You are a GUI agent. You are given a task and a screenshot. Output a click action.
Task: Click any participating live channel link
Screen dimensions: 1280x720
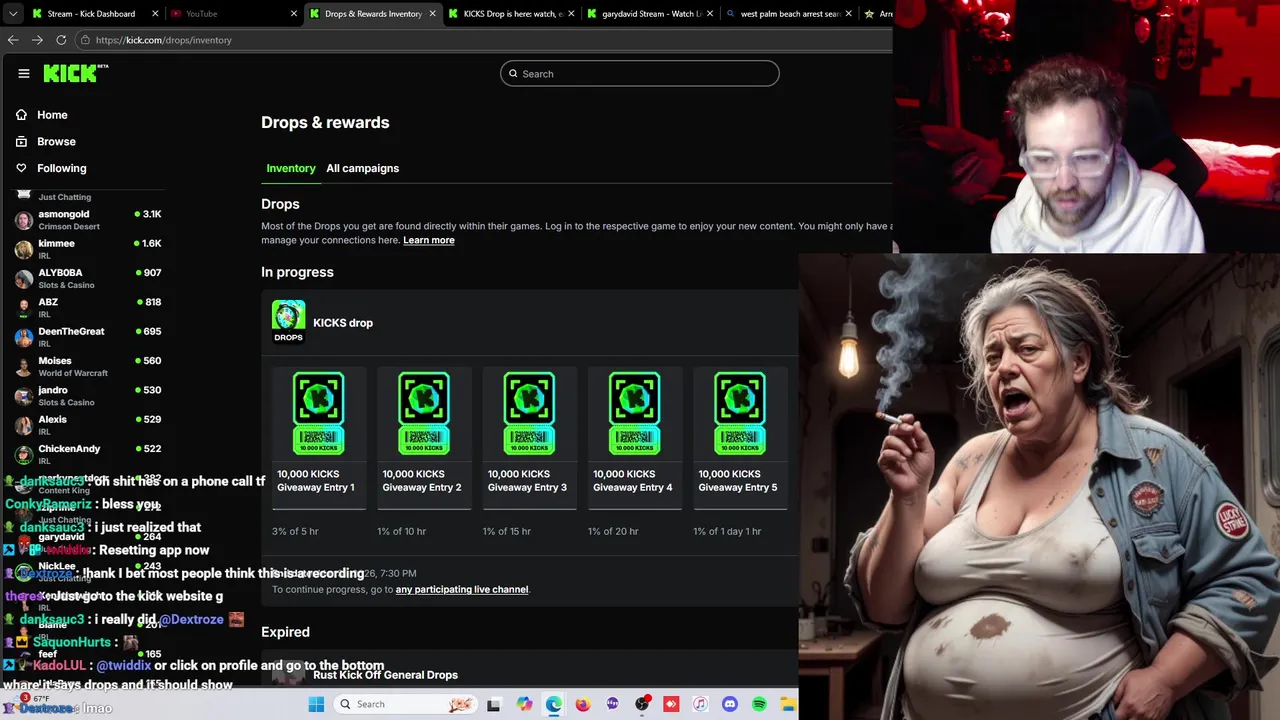[x=462, y=590]
